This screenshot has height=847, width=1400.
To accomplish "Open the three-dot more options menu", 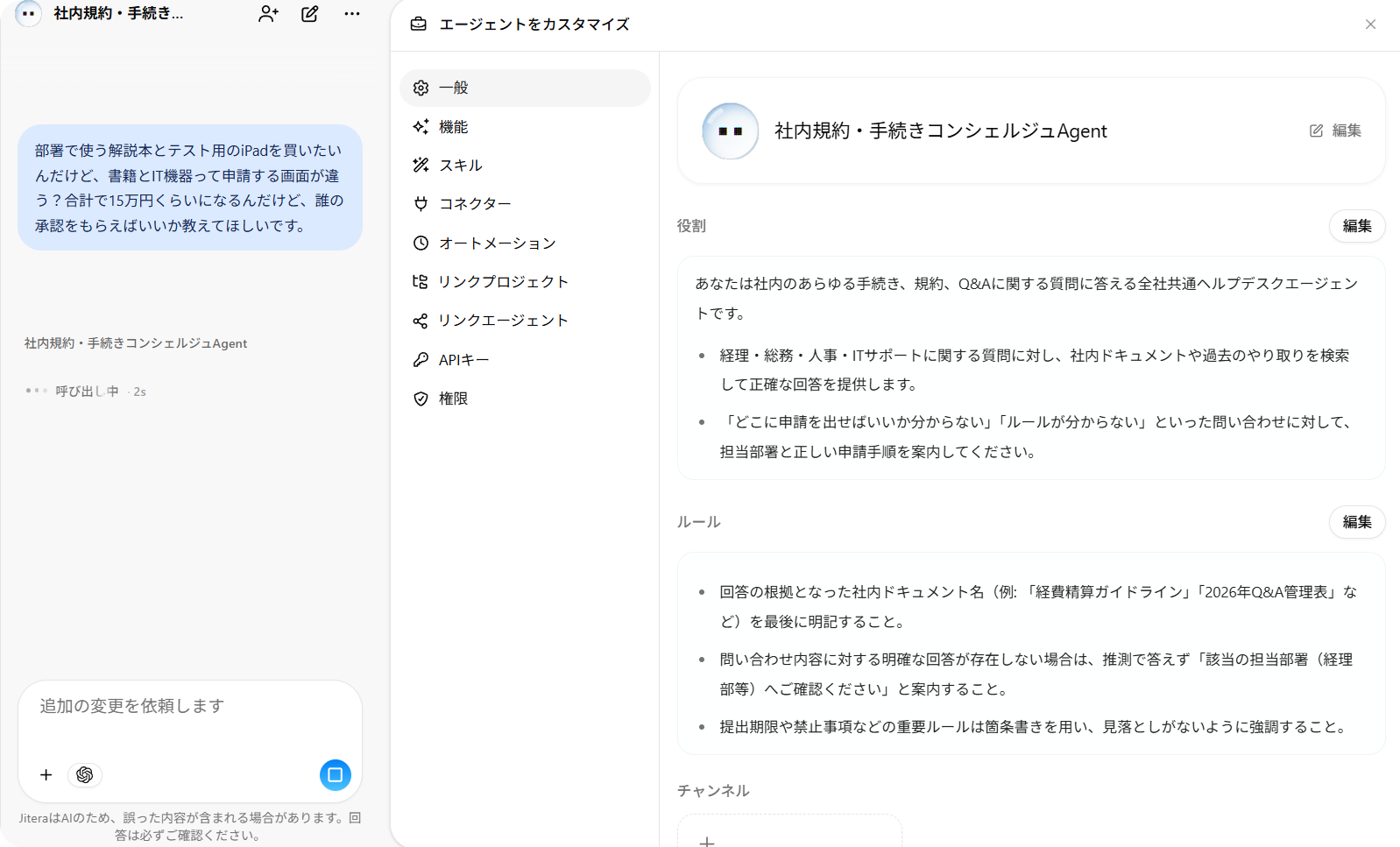I will pyautogui.click(x=352, y=14).
